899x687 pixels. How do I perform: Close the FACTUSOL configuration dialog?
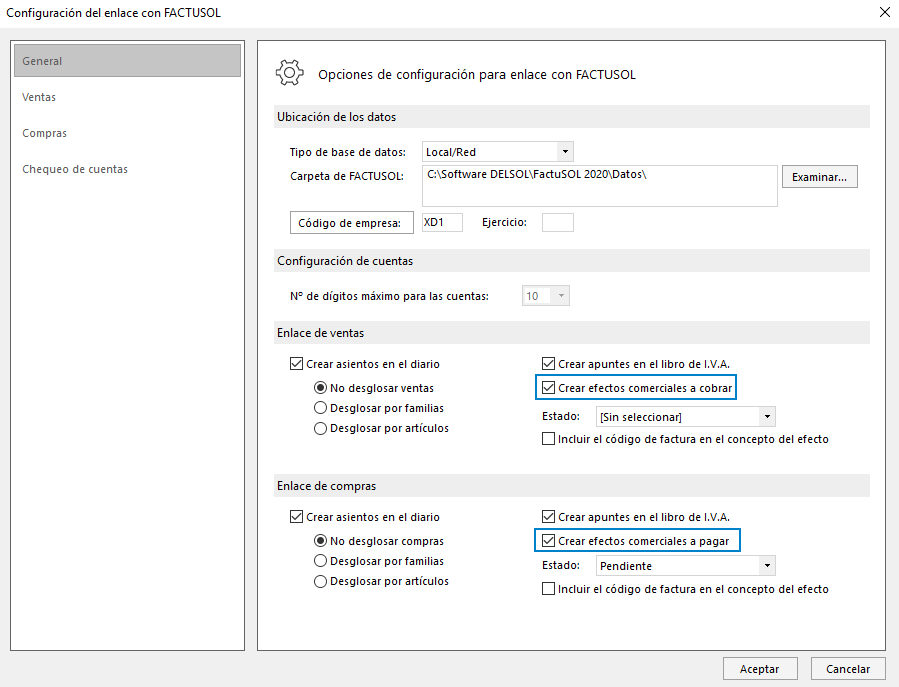click(x=885, y=12)
